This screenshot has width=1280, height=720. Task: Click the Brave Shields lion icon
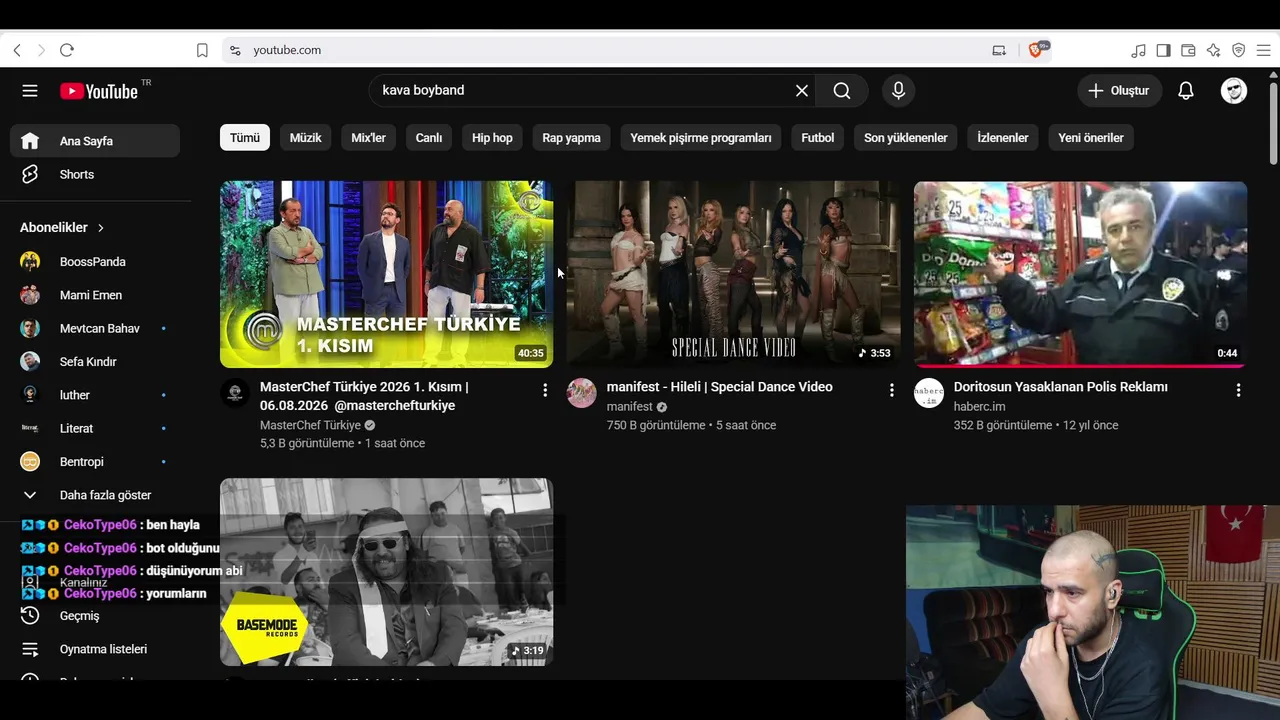[x=1037, y=50]
